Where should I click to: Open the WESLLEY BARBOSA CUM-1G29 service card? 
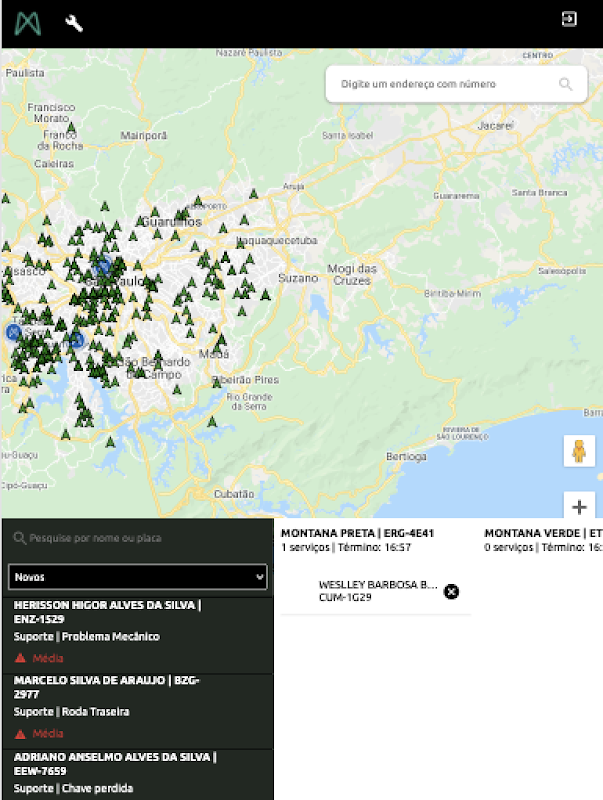376,591
